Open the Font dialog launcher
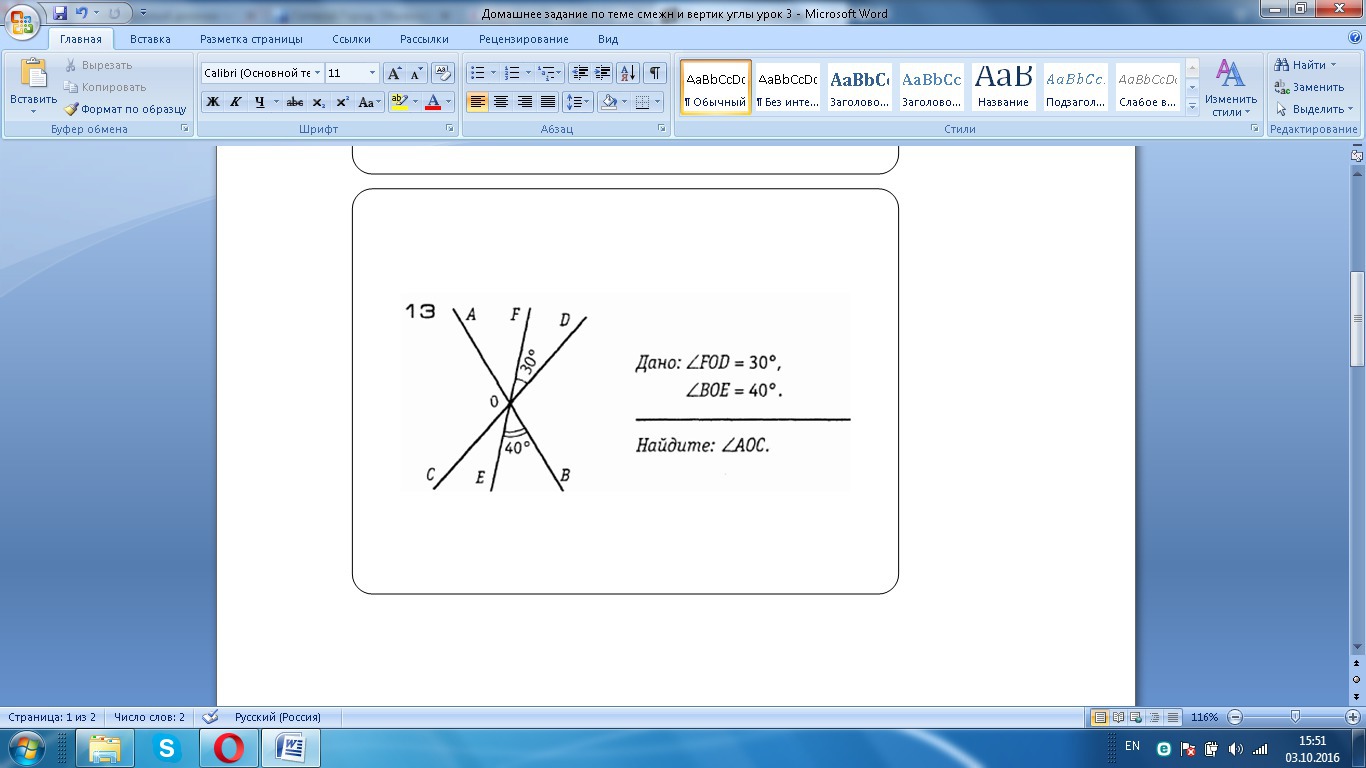Screen dimensions: 1366x768 point(449,129)
